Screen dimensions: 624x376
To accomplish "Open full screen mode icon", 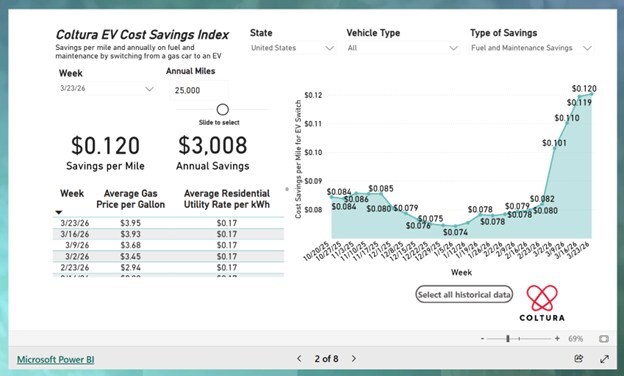I will pos(604,359).
